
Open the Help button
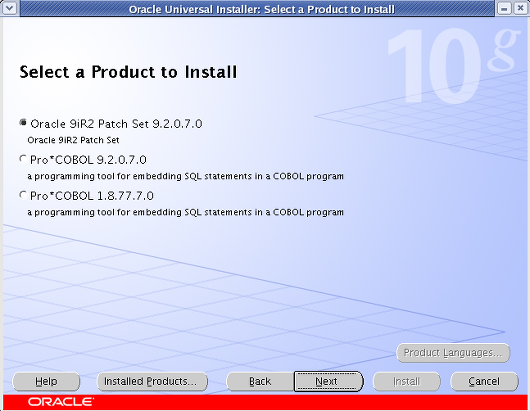pos(46,382)
